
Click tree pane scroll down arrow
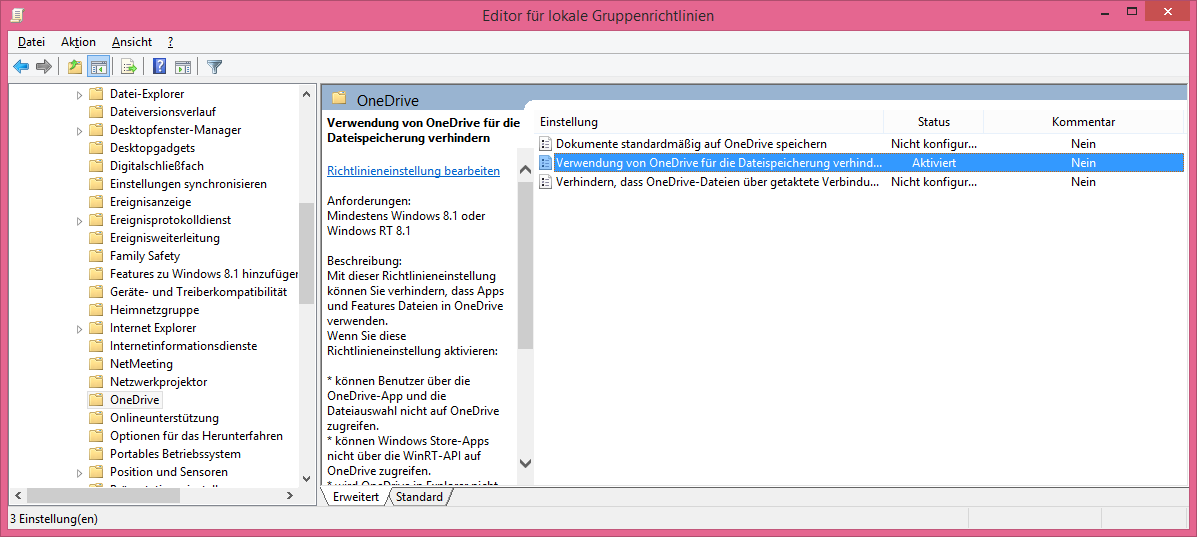point(306,479)
